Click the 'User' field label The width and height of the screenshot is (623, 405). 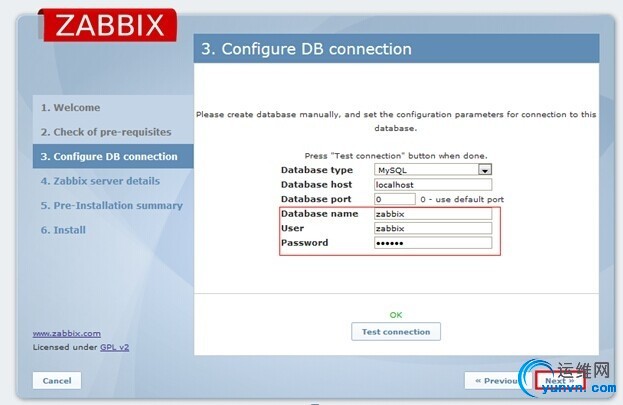pos(292,229)
